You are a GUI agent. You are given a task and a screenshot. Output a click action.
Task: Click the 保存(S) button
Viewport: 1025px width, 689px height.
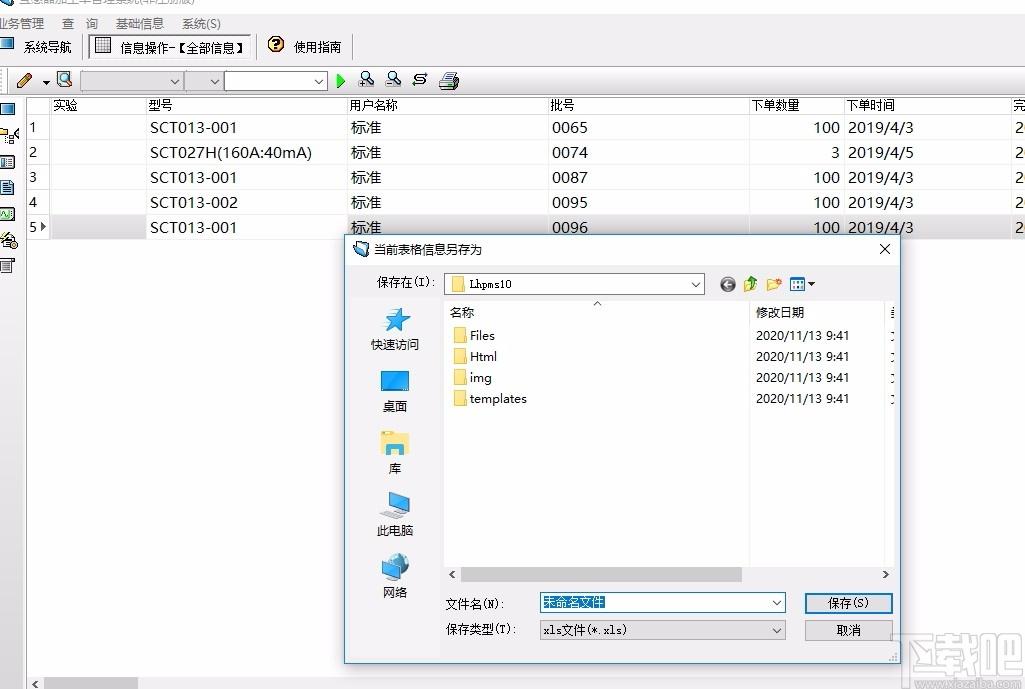pos(848,603)
